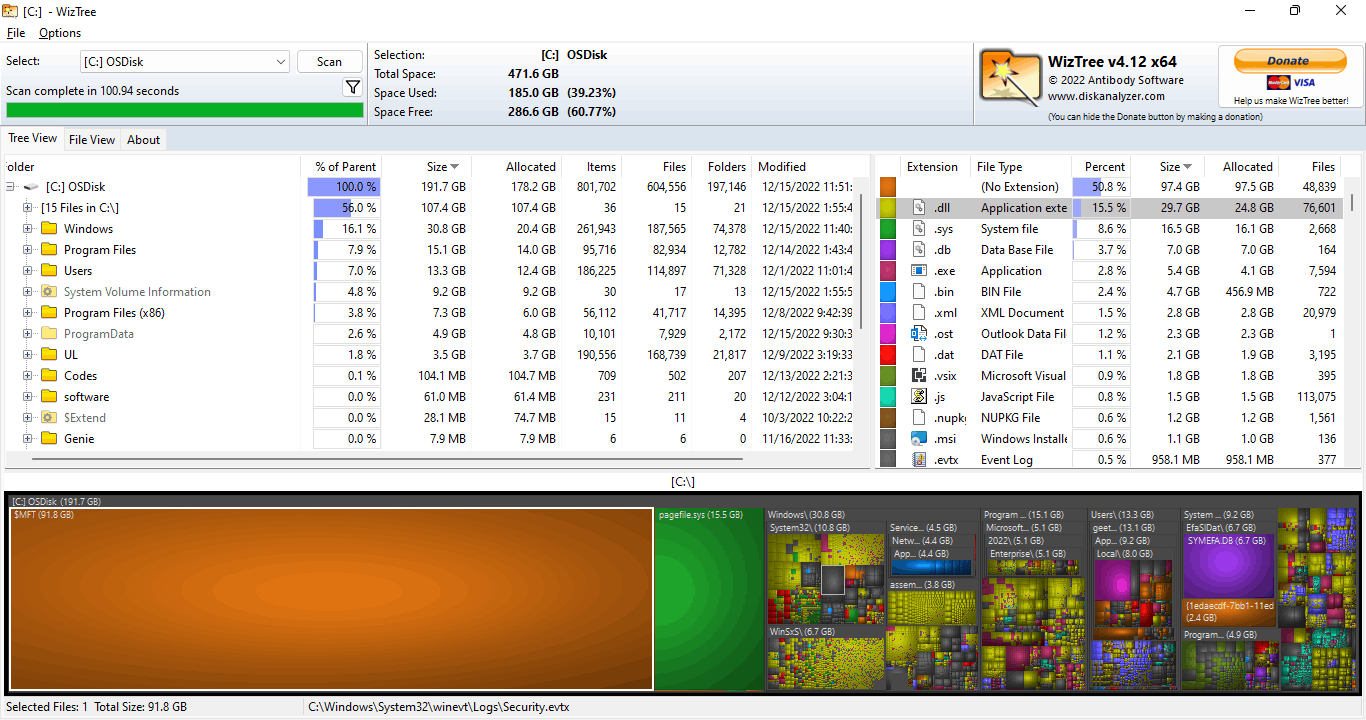Click the UL folder icon
Image resolution: width=1366 pixels, height=720 pixels.
tap(48, 355)
